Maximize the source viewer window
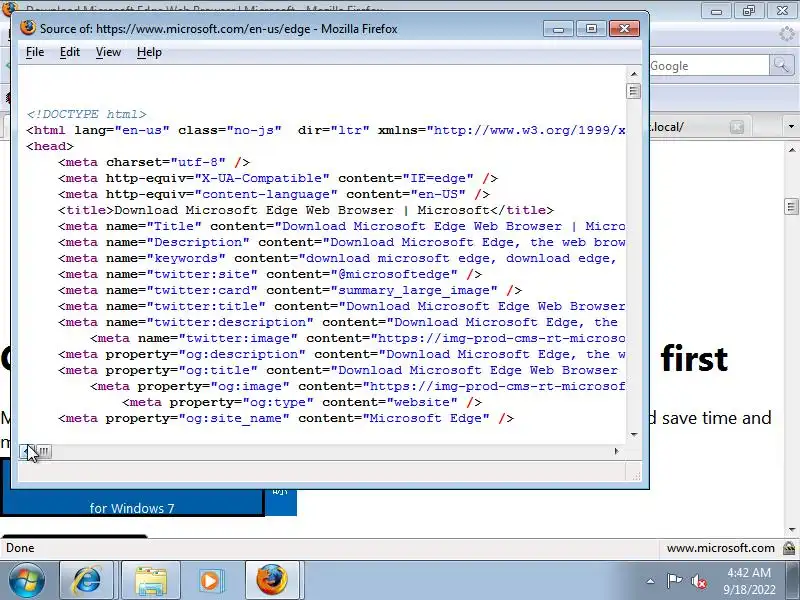800x600 pixels. (591, 29)
